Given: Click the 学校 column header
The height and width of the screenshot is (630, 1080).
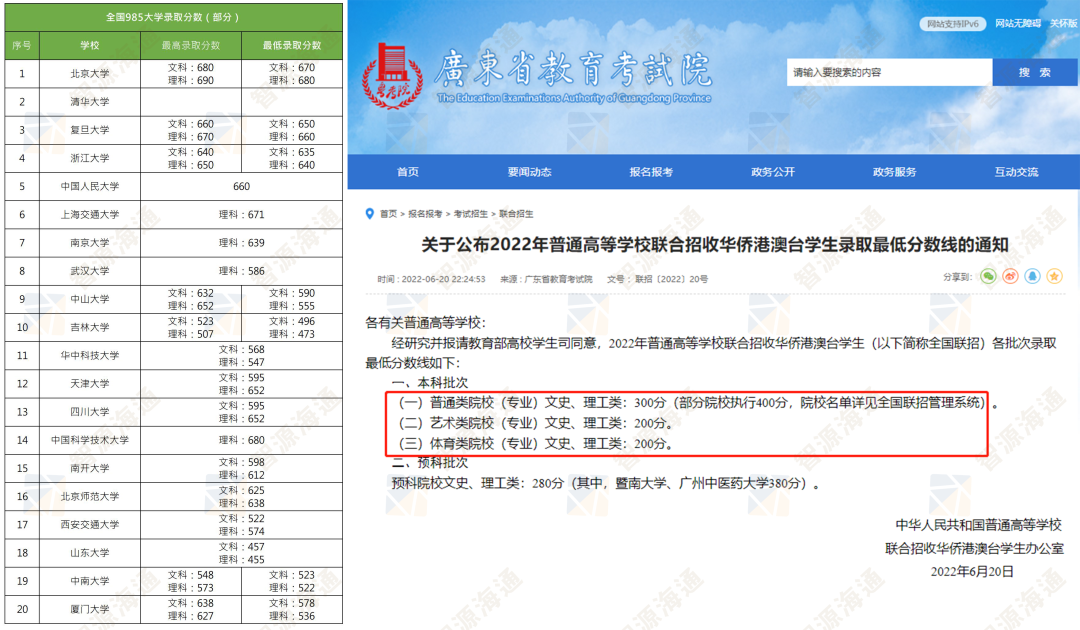Looking at the screenshot, I should [x=90, y=45].
